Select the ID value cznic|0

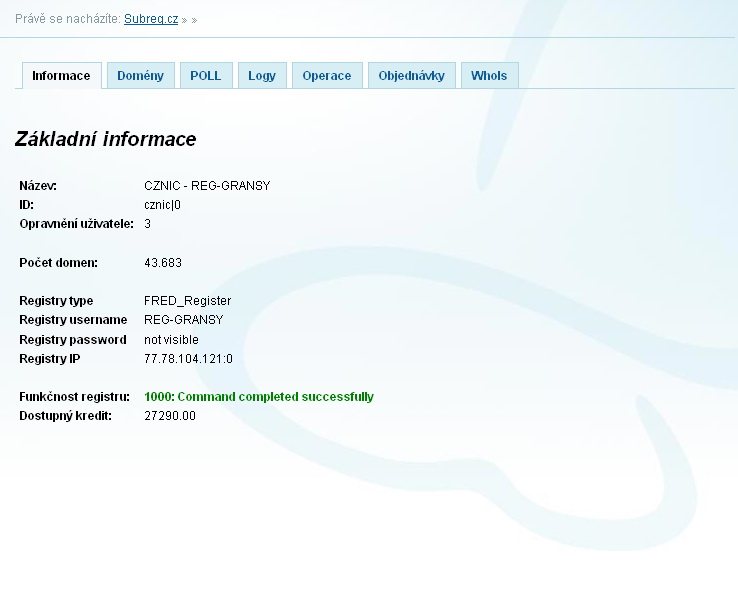(162, 205)
